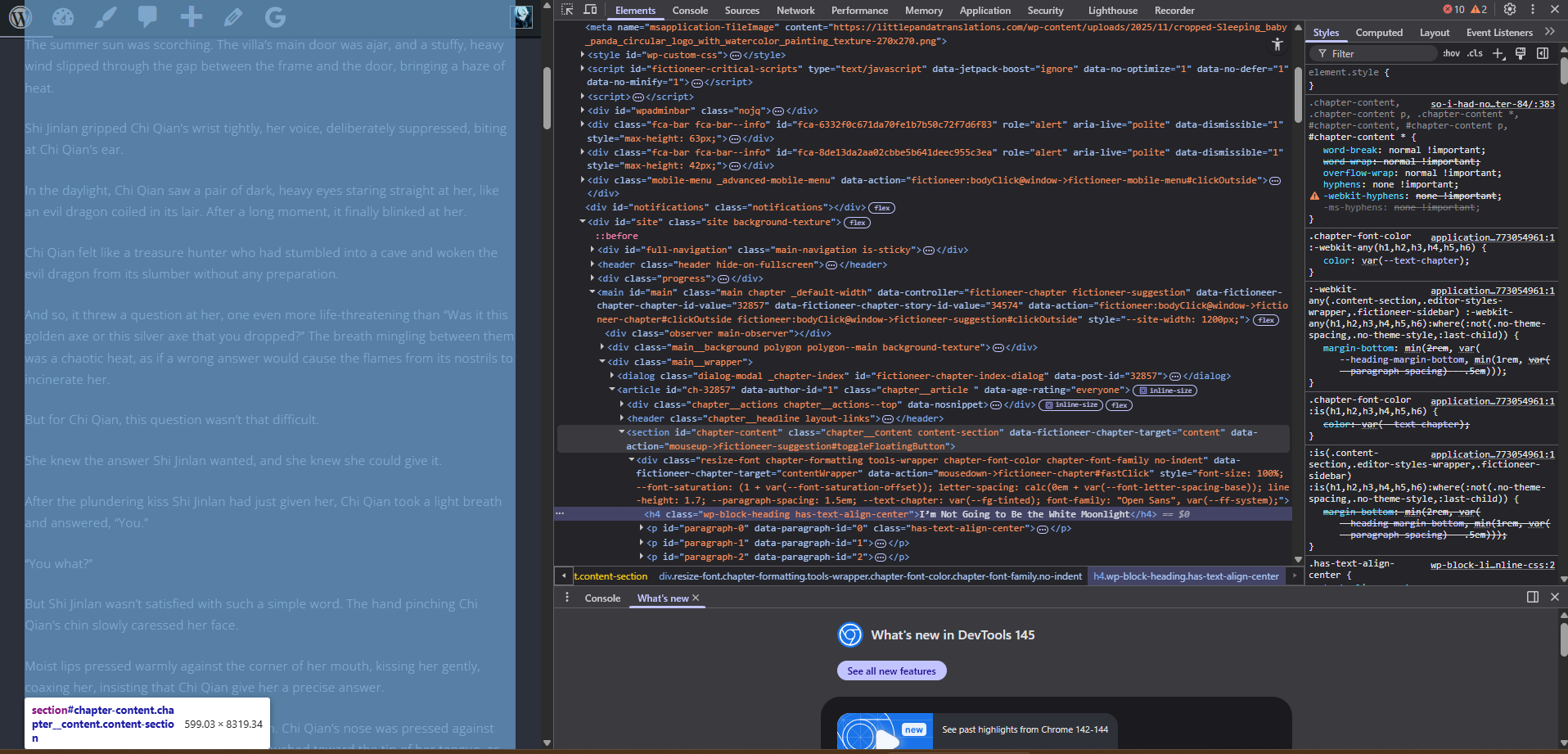Toggle the device toolbar icon
Image resolution: width=1568 pixels, height=754 pixels.
pyautogui.click(x=590, y=10)
